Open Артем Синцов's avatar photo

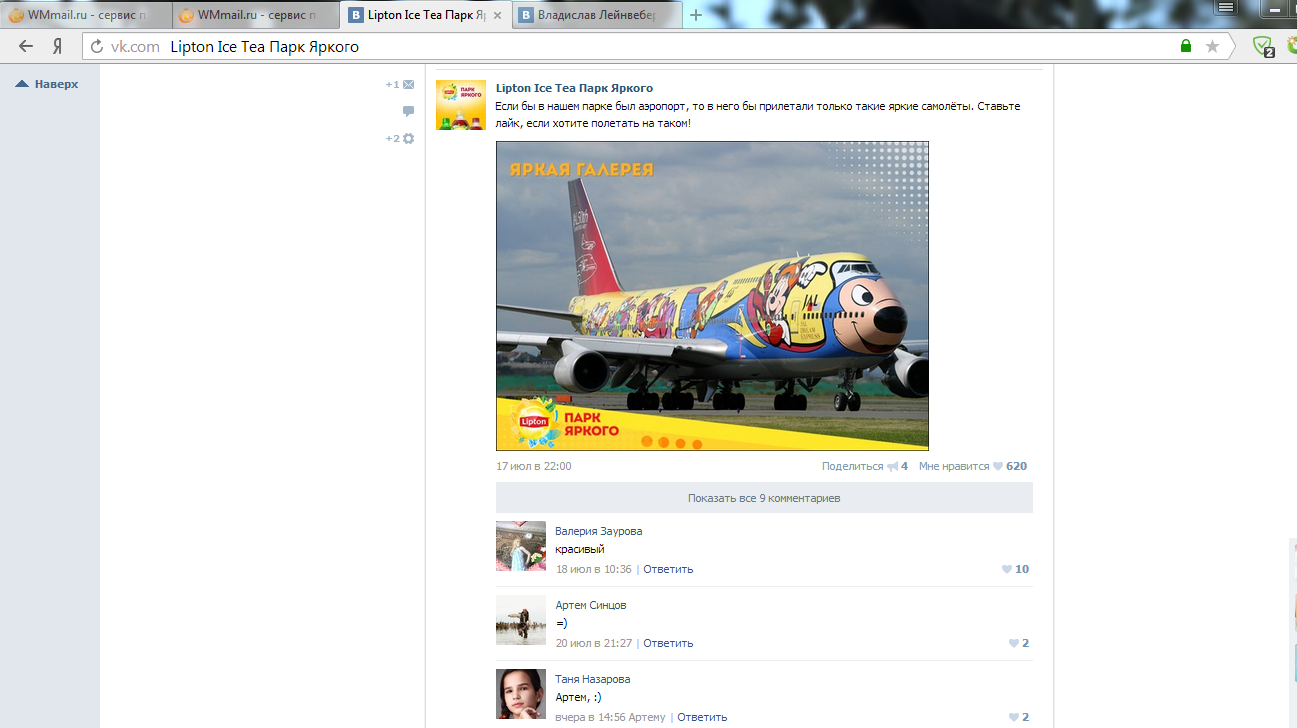pos(521,620)
